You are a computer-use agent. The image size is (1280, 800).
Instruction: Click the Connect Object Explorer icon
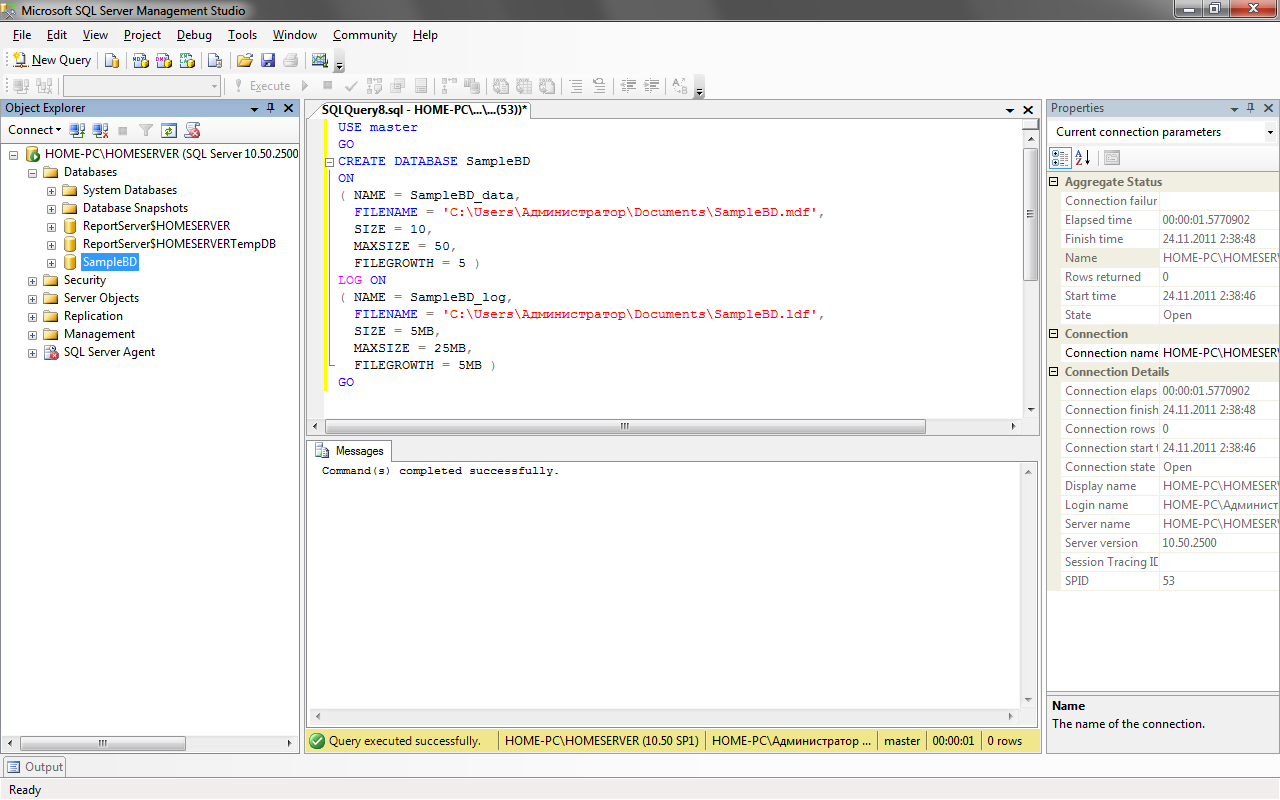77,130
